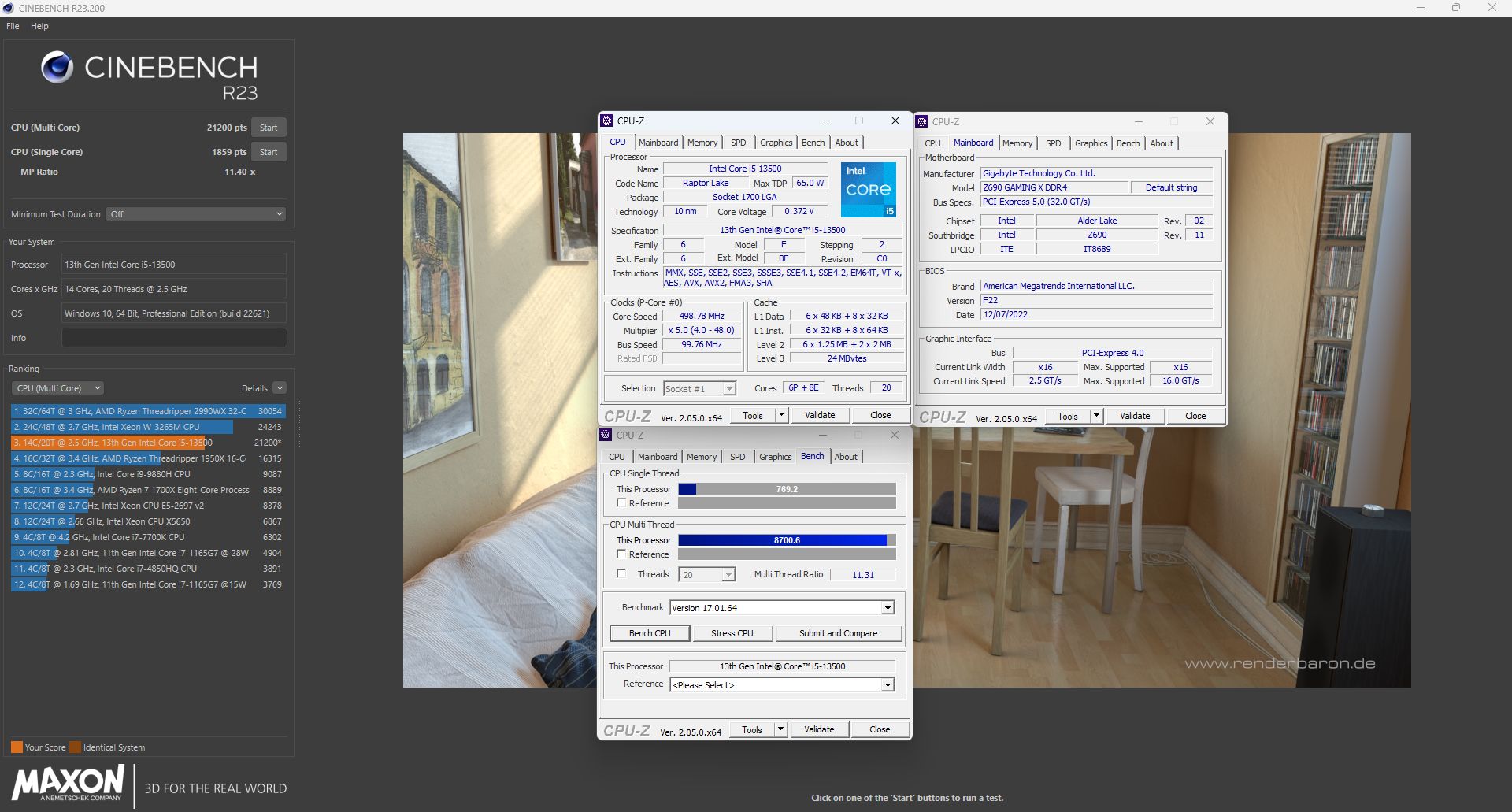
Task: Click the Default string model field
Action: click(x=1171, y=187)
